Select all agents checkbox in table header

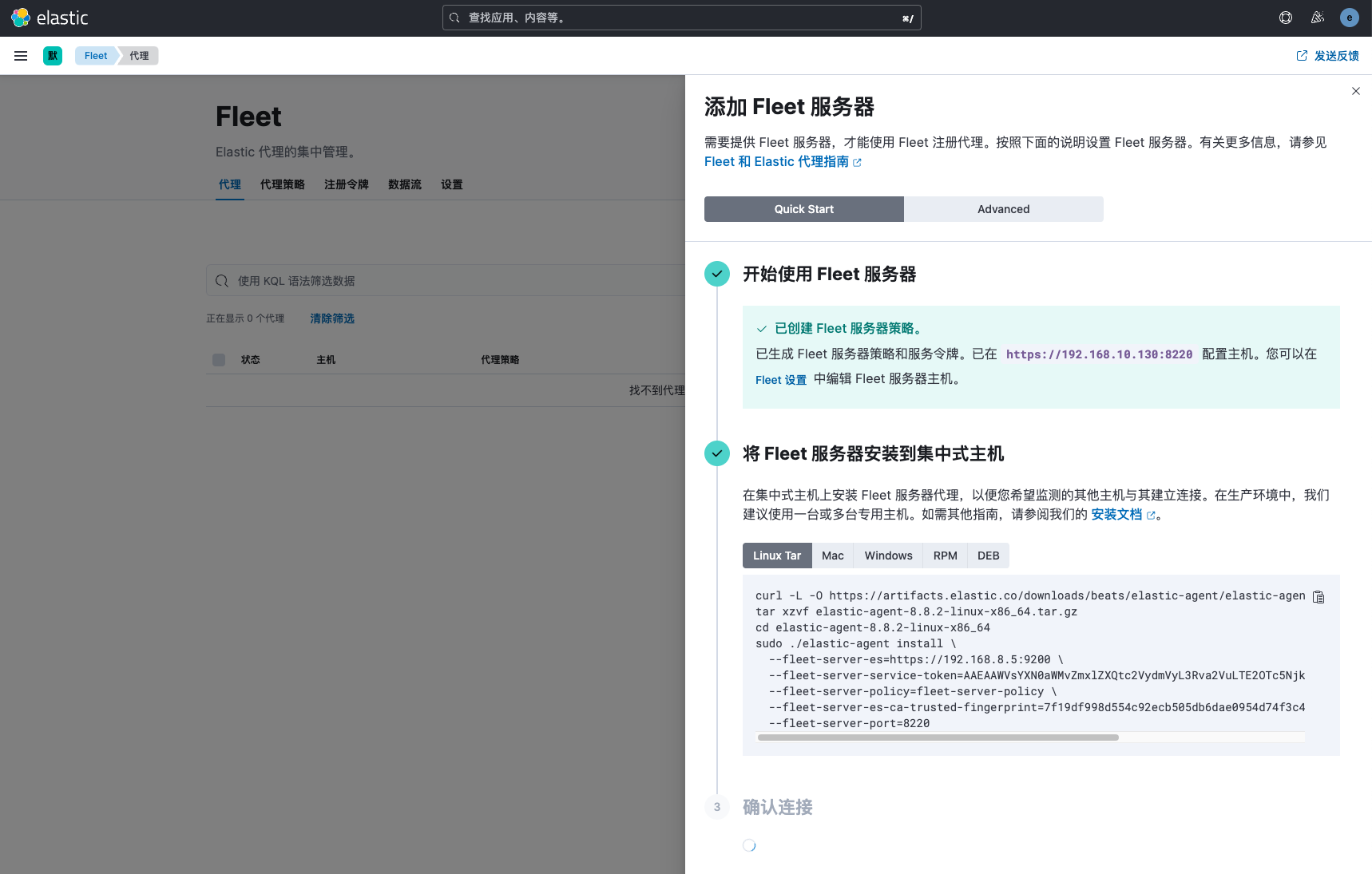[219, 360]
